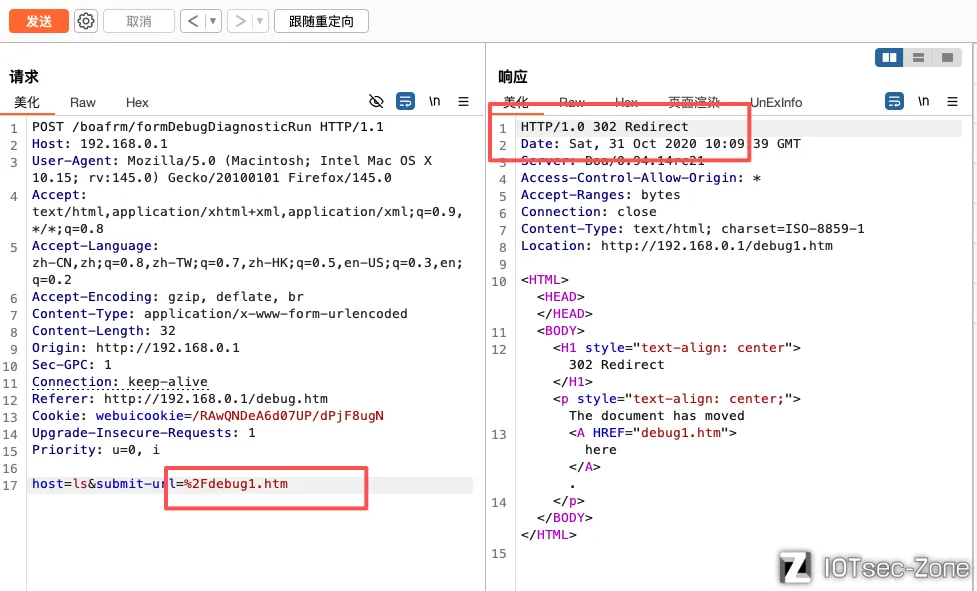Toggle hidden characters eye icon in request
Image resolution: width=977 pixels, height=591 pixels.
click(x=376, y=102)
